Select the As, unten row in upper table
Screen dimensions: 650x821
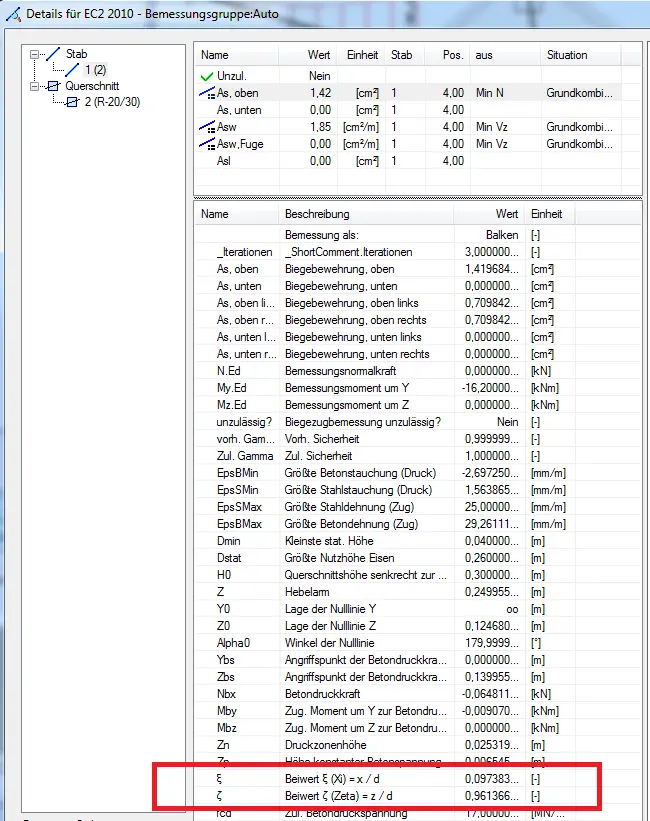click(x=408, y=110)
